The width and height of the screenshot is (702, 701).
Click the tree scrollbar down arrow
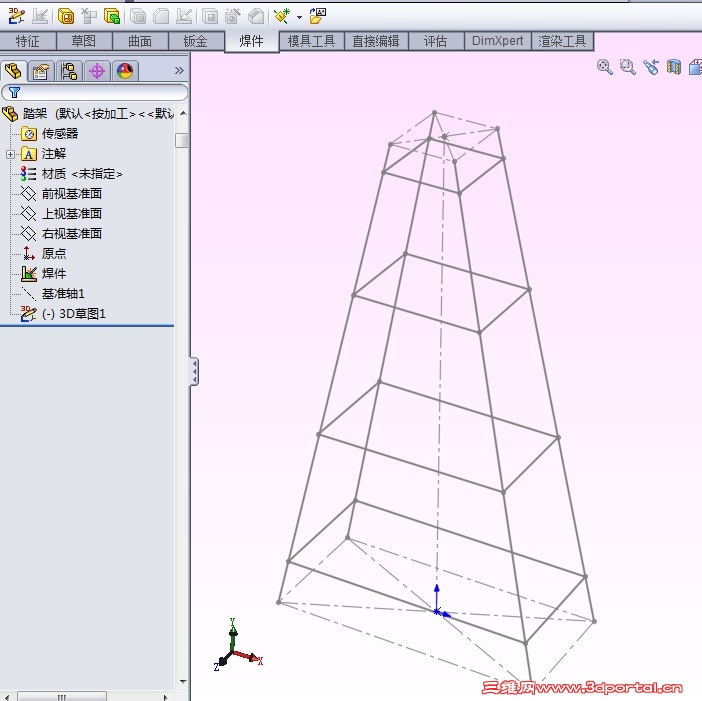click(183, 682)
